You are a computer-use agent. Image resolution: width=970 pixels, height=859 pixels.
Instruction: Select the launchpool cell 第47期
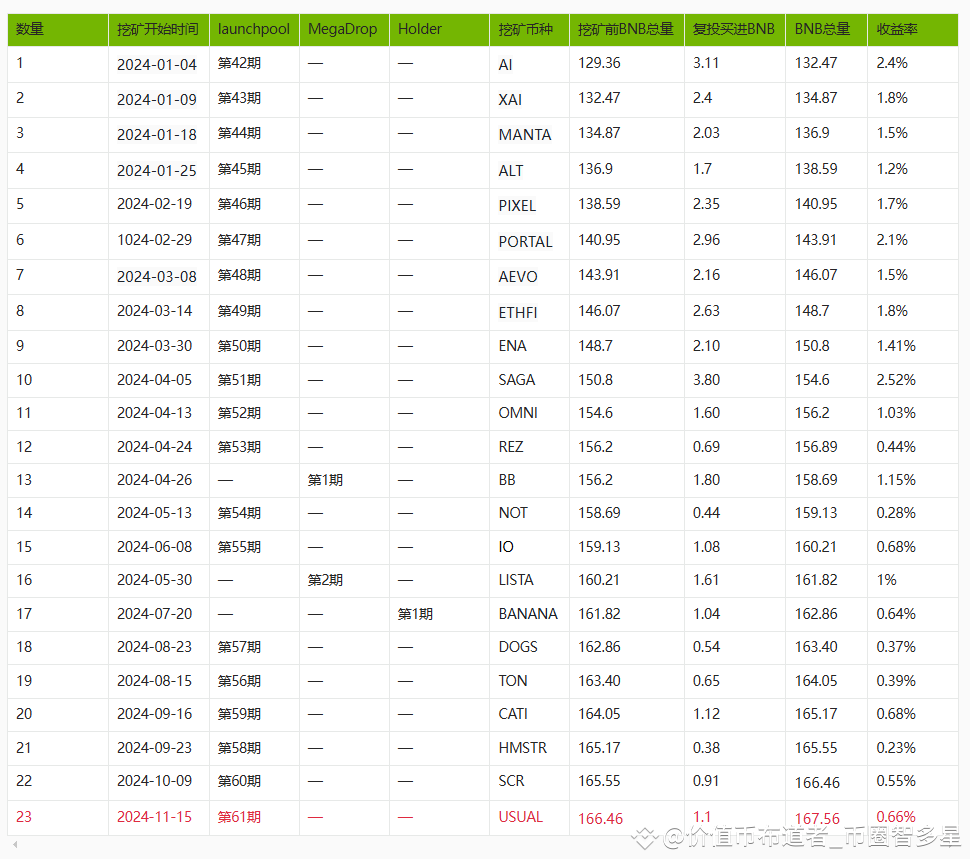click(239, 240)
